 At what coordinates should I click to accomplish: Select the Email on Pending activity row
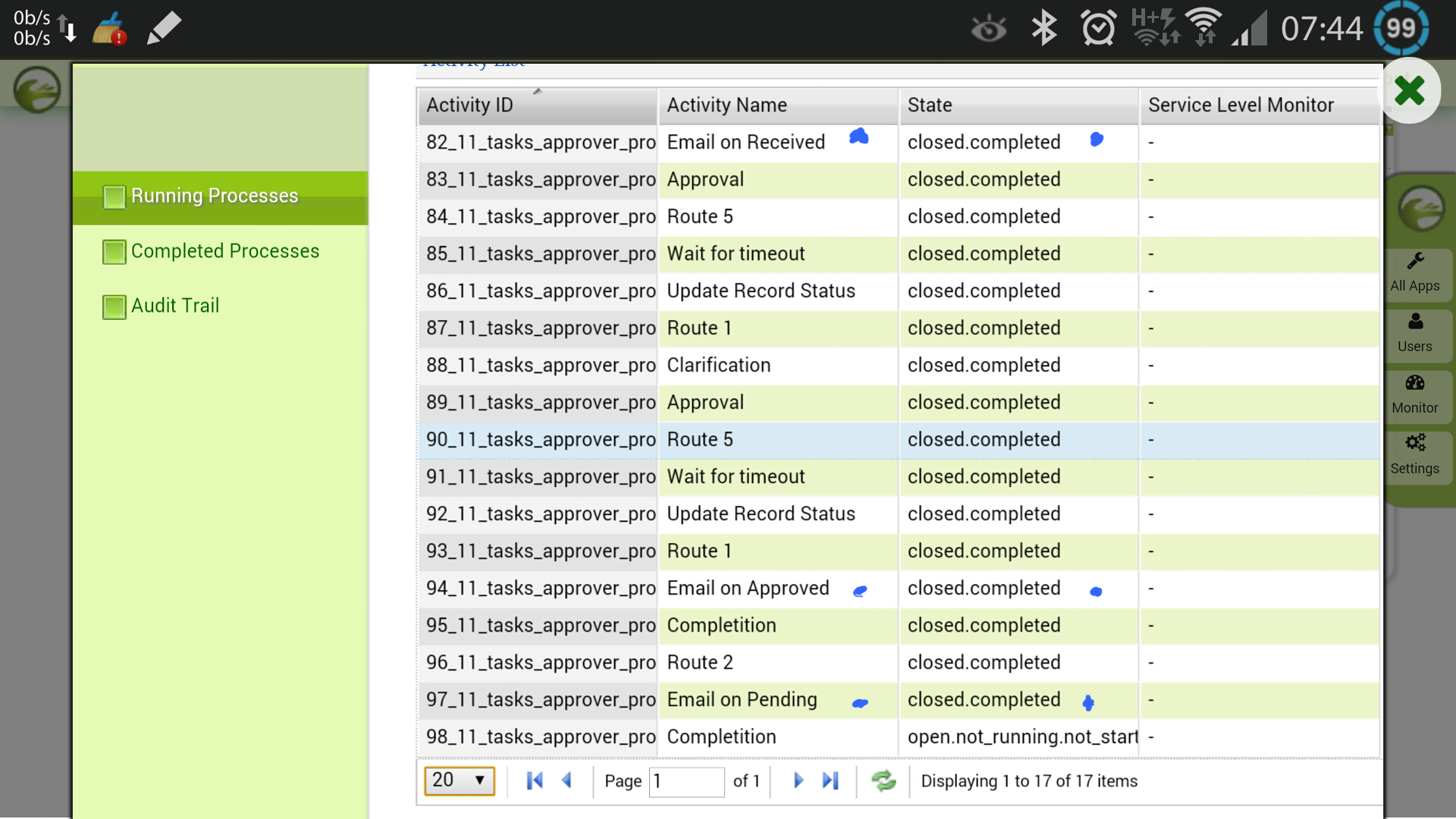(742, 700)
